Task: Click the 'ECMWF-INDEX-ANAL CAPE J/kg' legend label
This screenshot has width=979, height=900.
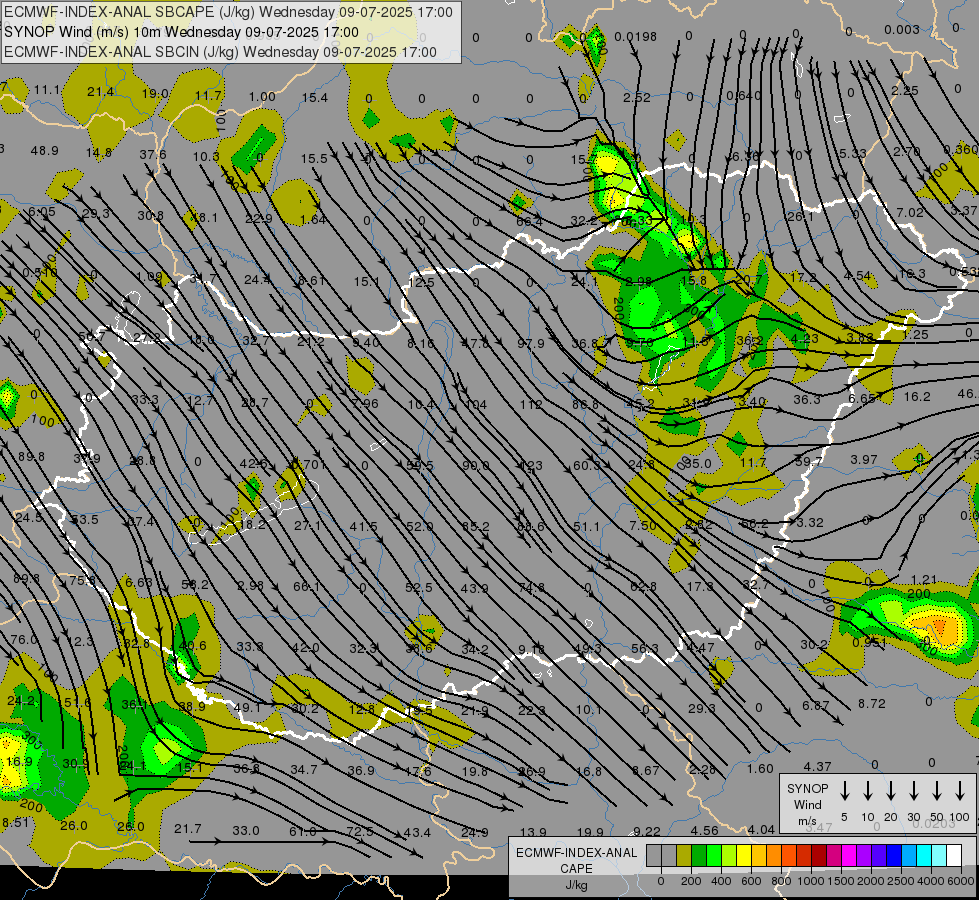Action: (x=576, y=868)
